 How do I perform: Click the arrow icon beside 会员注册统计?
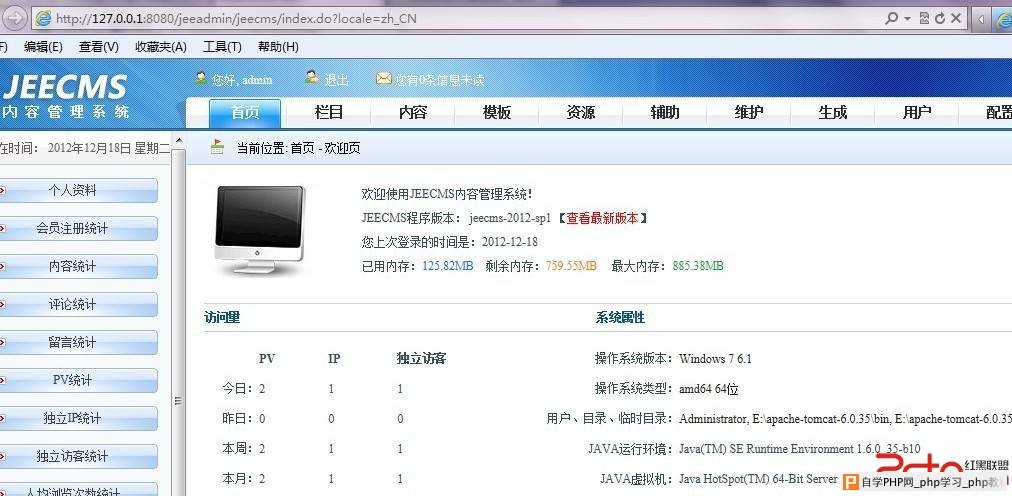pyautogui.click(x=3, y=228)
